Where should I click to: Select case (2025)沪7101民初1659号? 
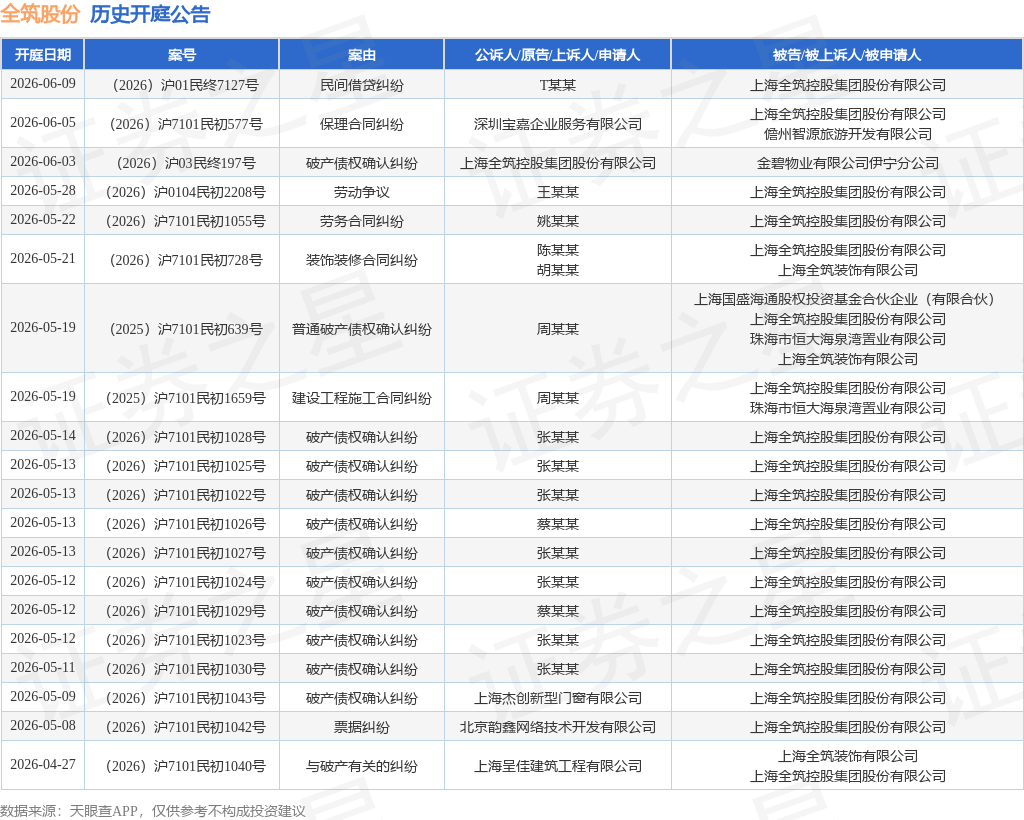[185, 398]
